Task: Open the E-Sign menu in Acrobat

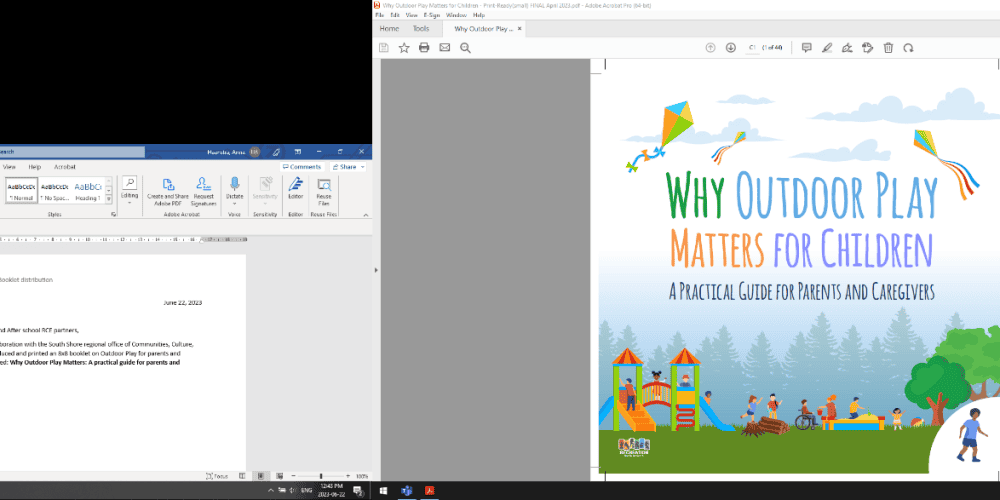Action: [x=431, y=15]
